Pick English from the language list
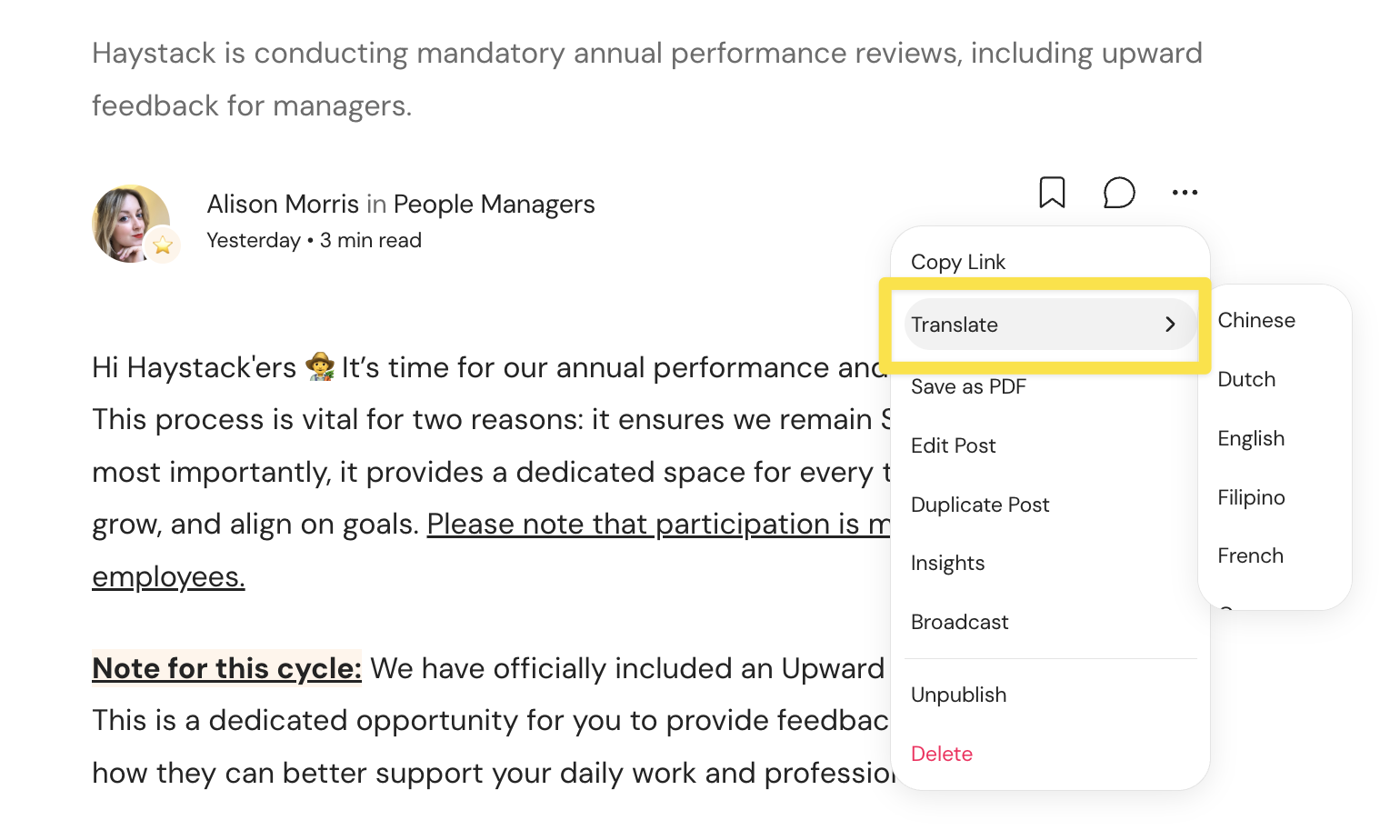The image size is (1400, 840). [x=1251, y=438]
